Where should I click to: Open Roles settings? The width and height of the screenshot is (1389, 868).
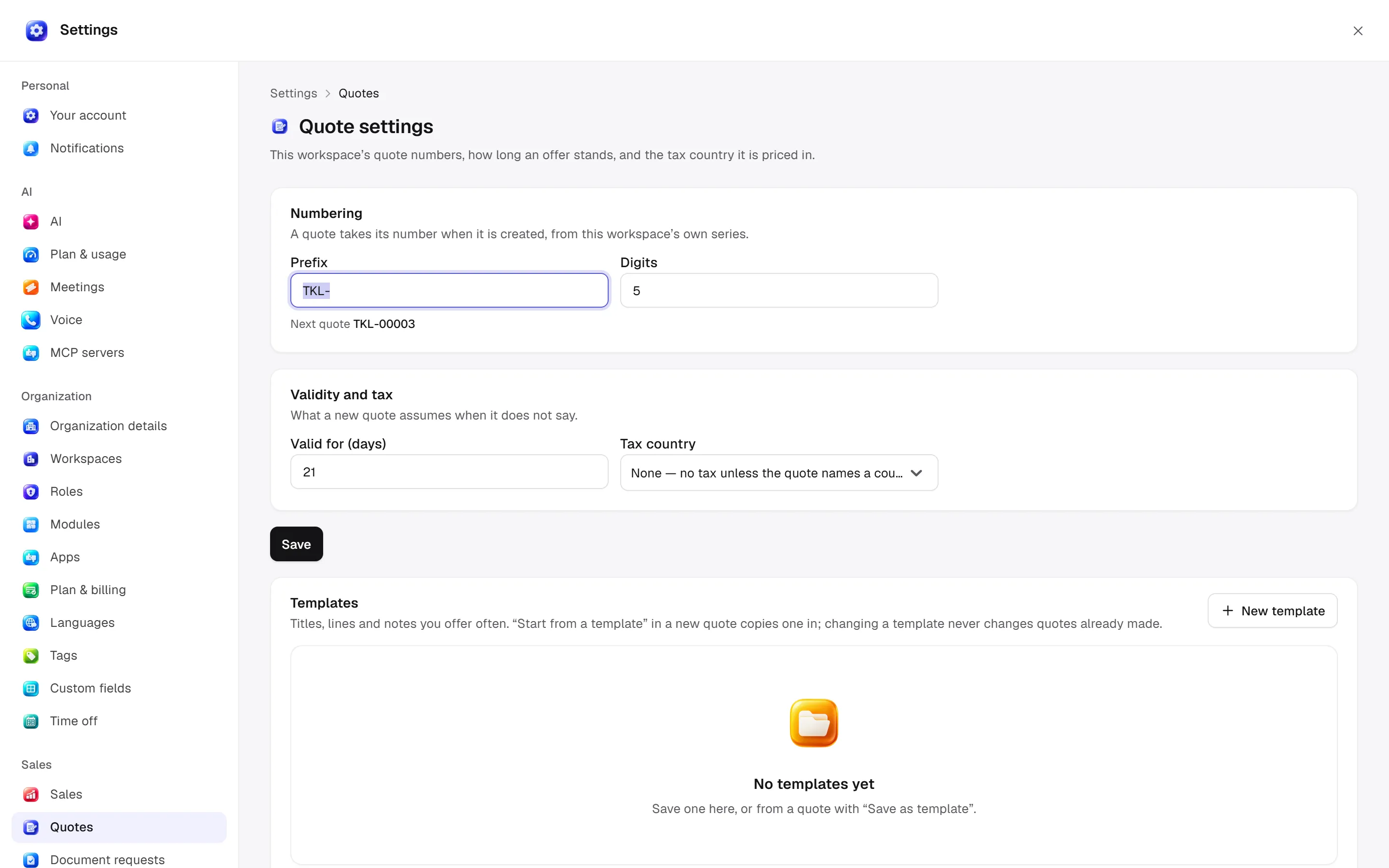(119, 491)
